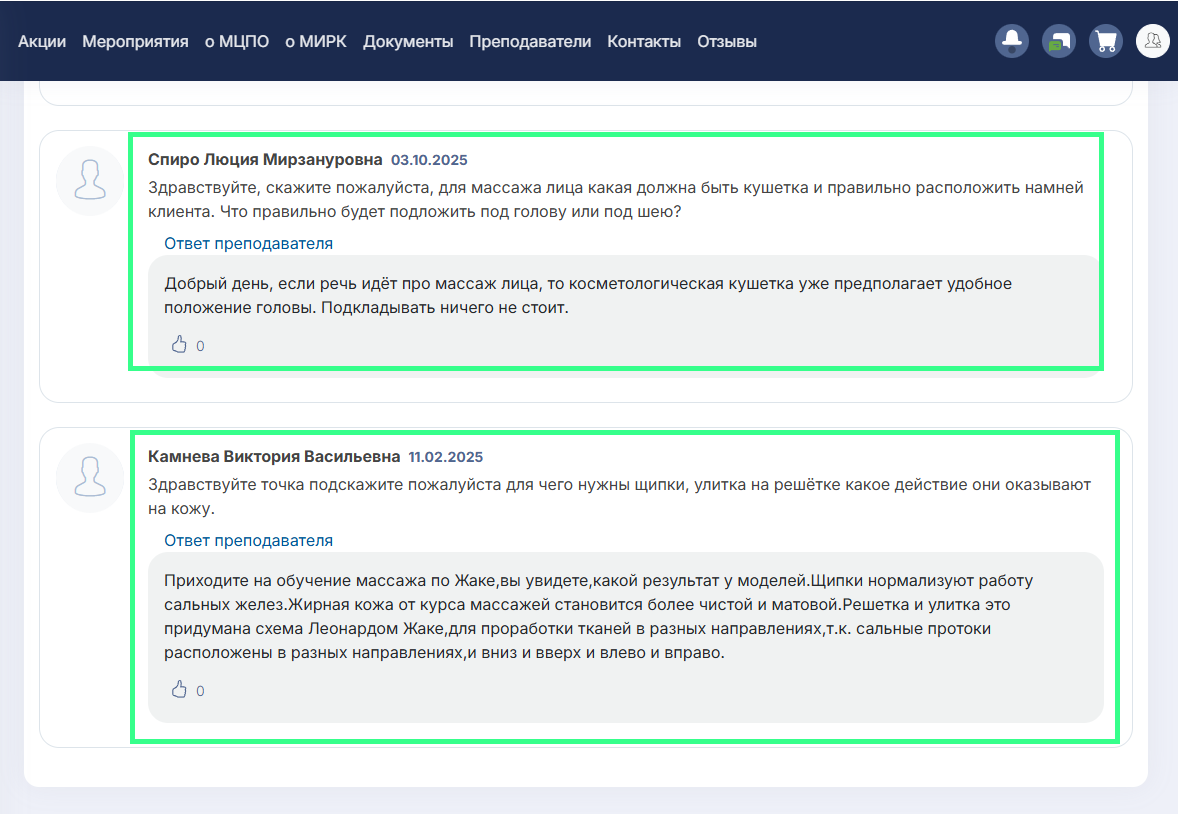Open the Отзывы page
Screen dimensions: 1178x814
[x=726, y=41]
